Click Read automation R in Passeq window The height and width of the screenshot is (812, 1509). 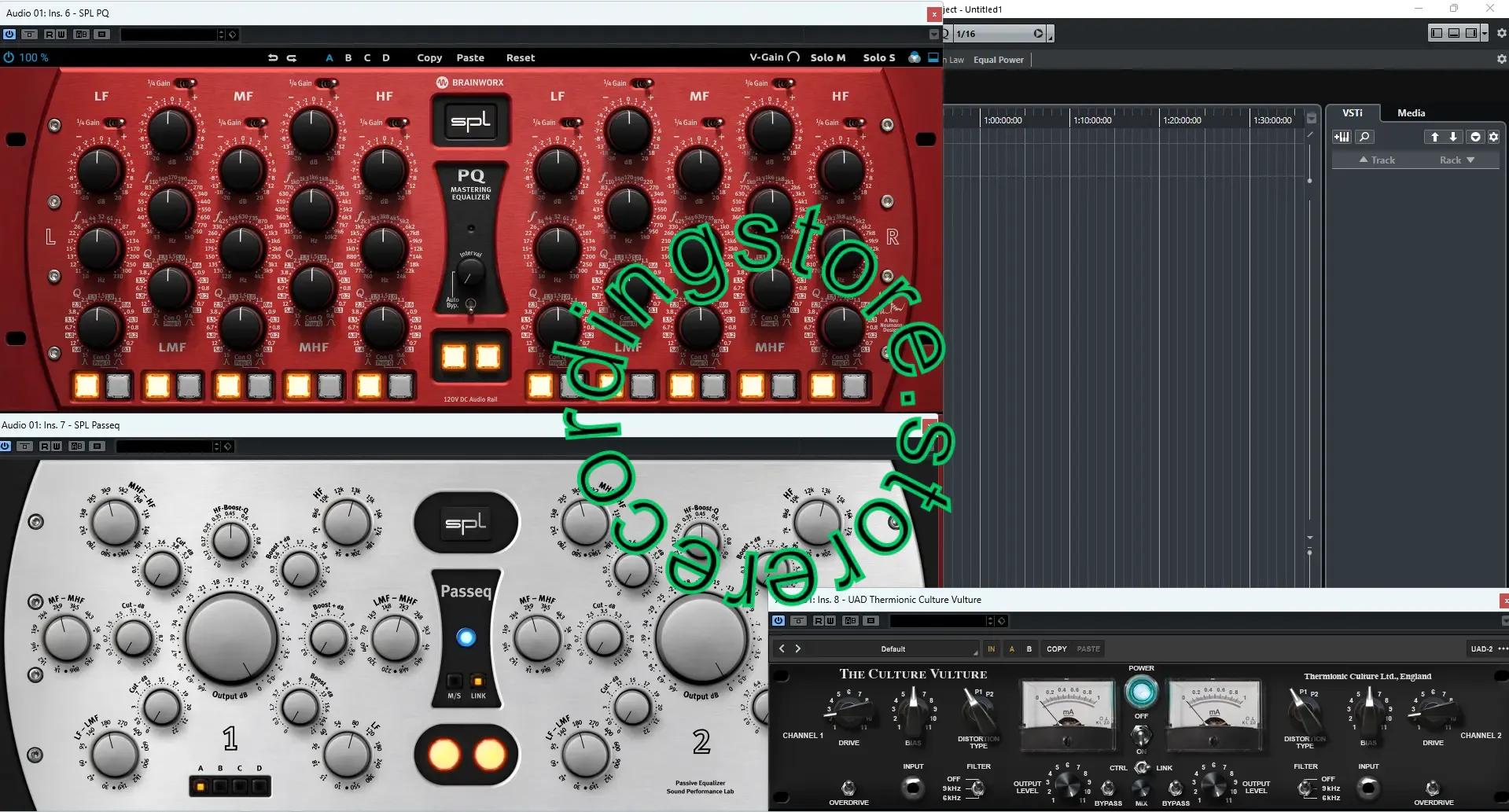(45, 446)
